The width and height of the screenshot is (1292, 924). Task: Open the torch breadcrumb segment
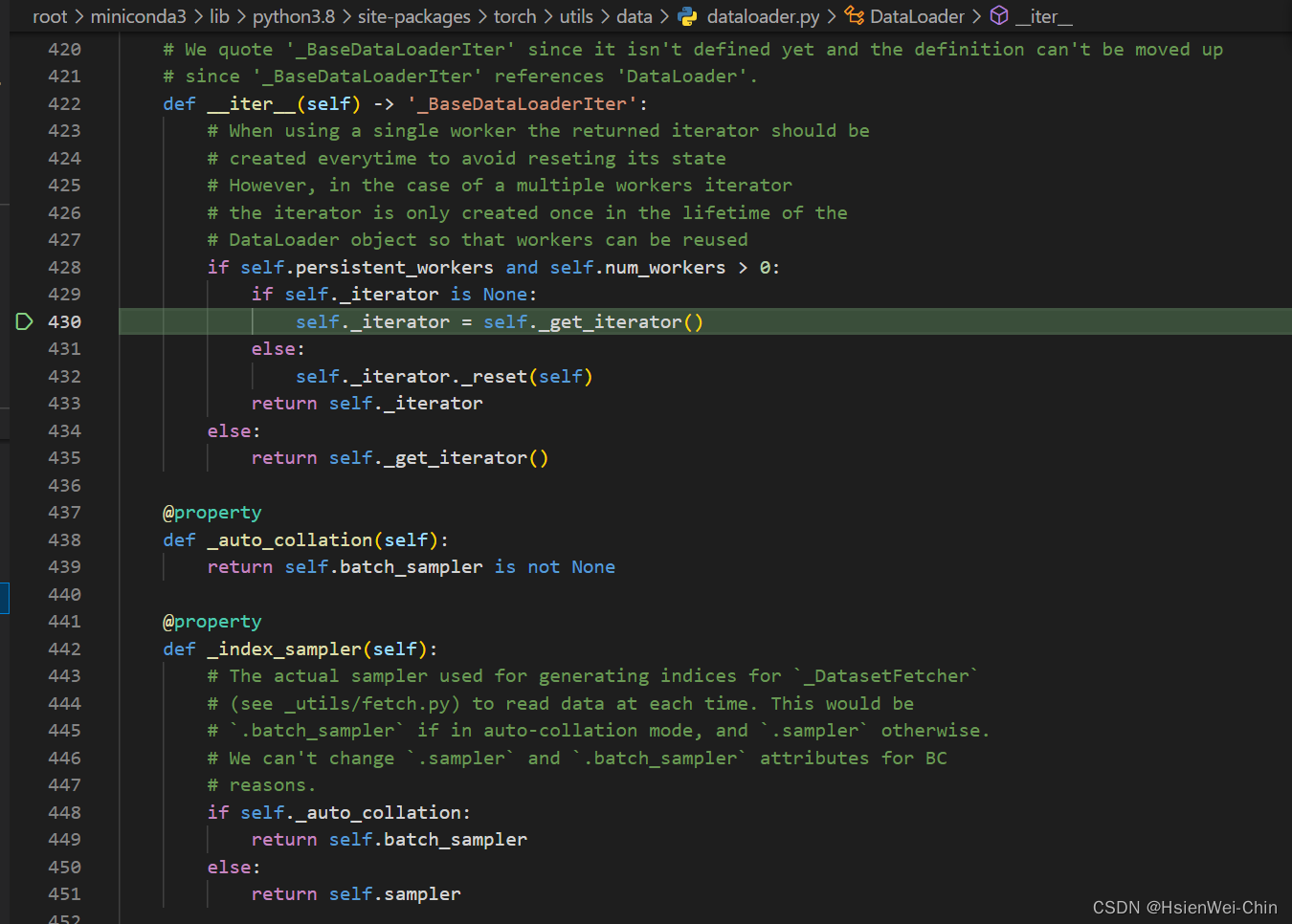[515, 16]
